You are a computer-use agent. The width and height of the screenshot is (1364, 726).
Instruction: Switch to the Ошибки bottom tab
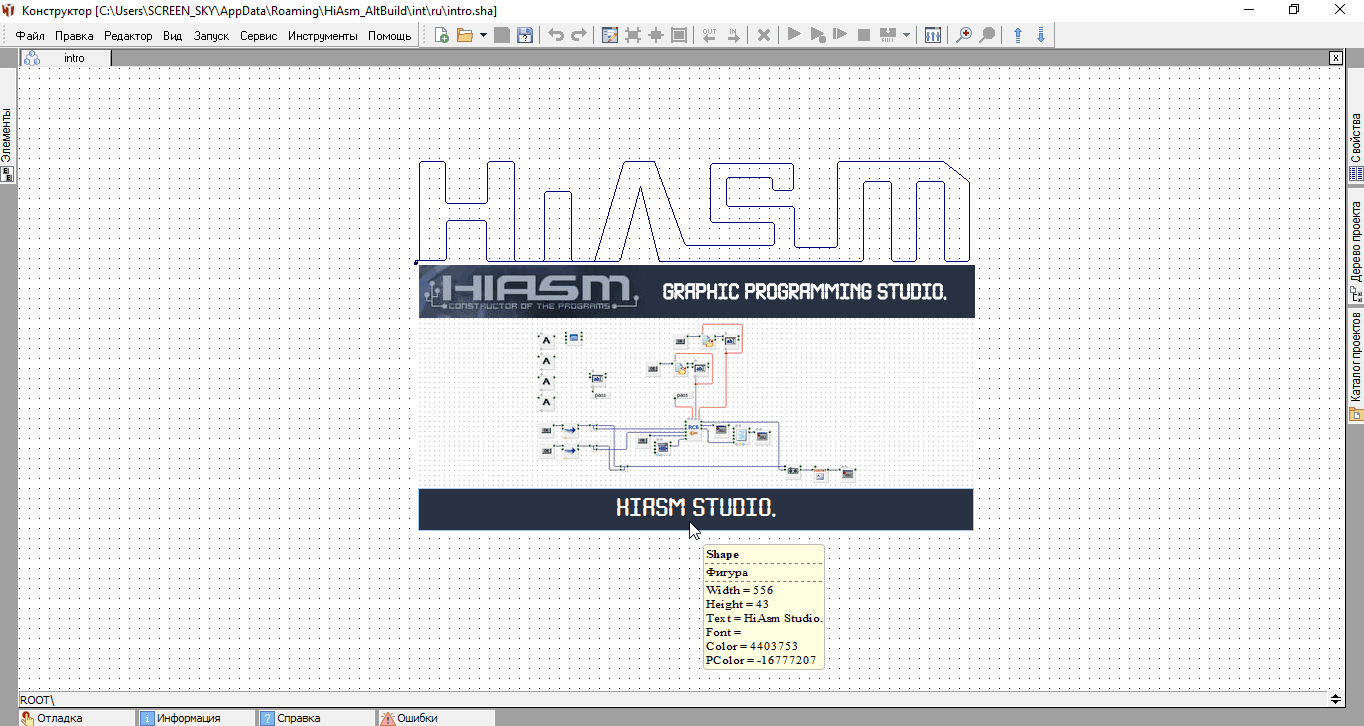click(436, 718)
